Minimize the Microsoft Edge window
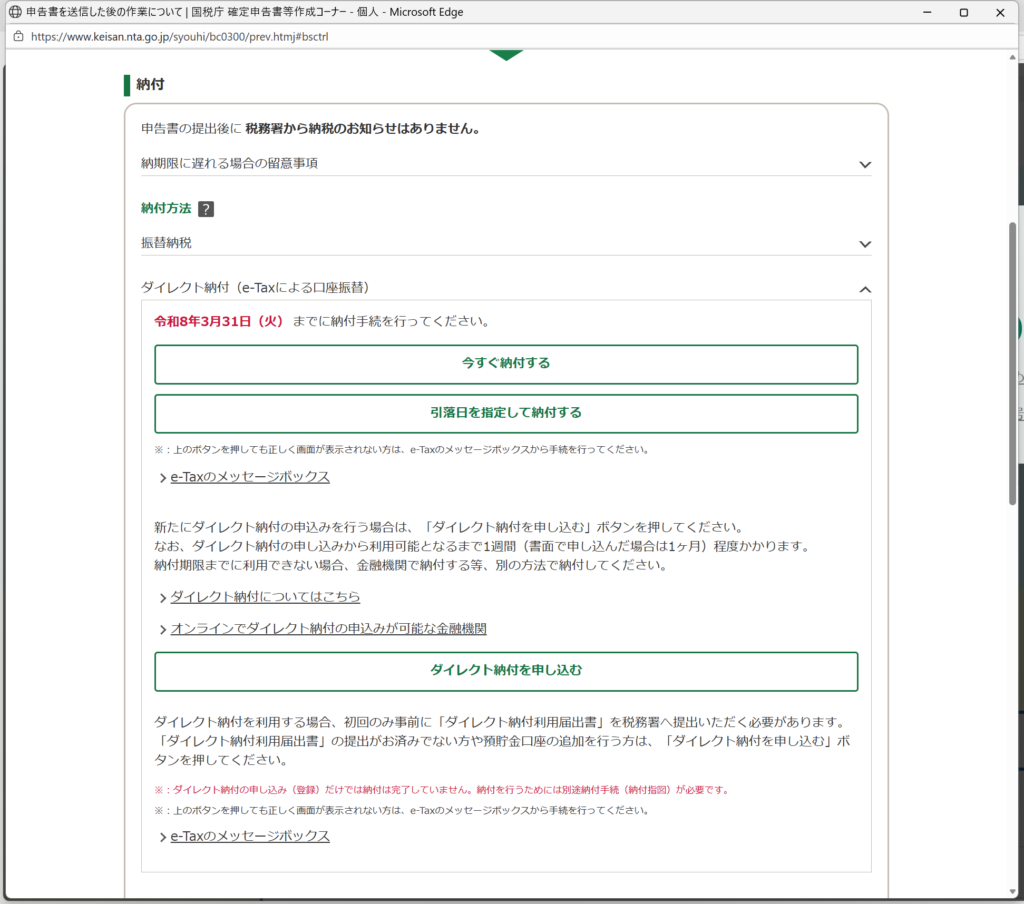Viewport: 1024px width, 904px height. point(916,13)
